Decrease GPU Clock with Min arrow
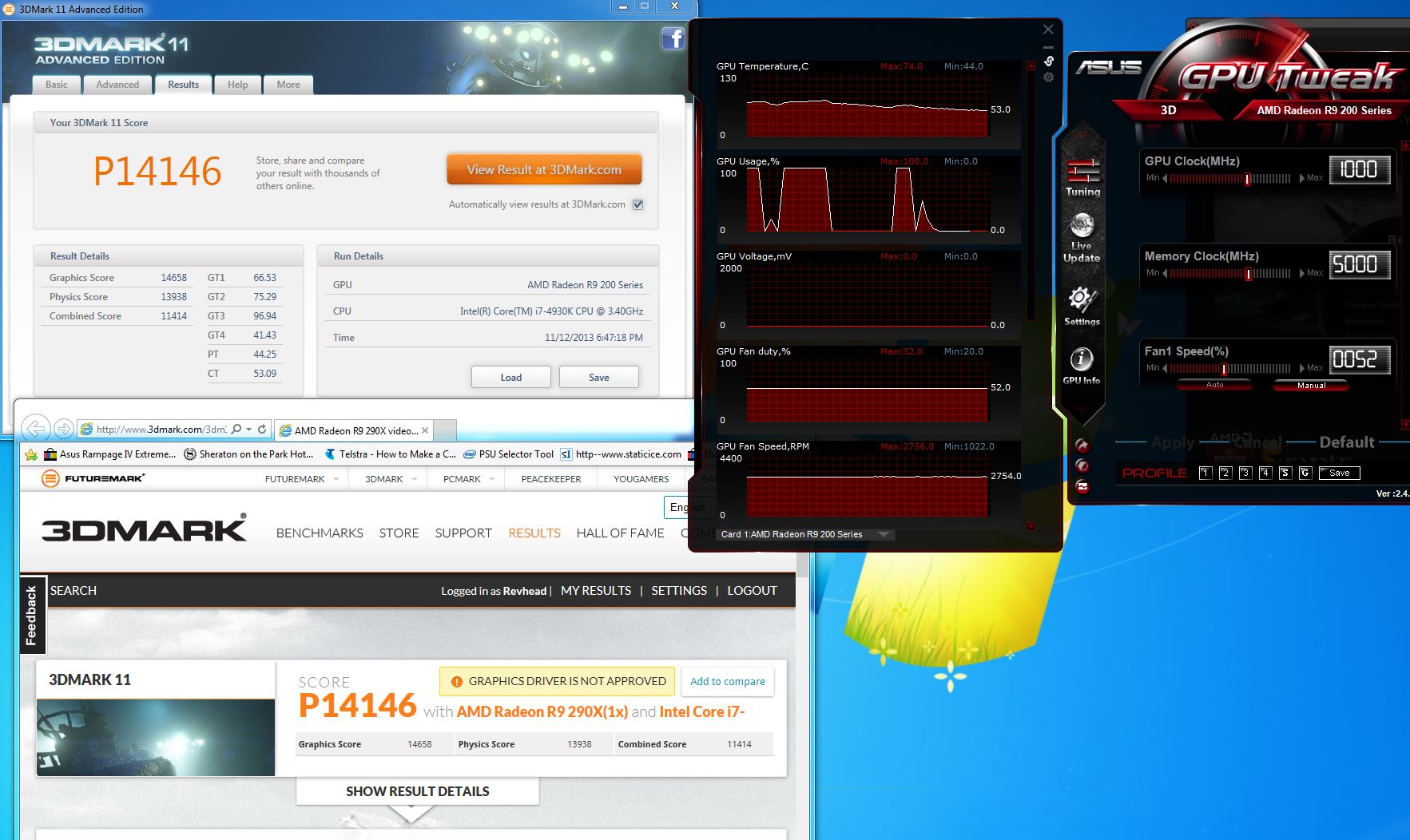The width and height of the screenshot is (1410, 840). 1164,178
